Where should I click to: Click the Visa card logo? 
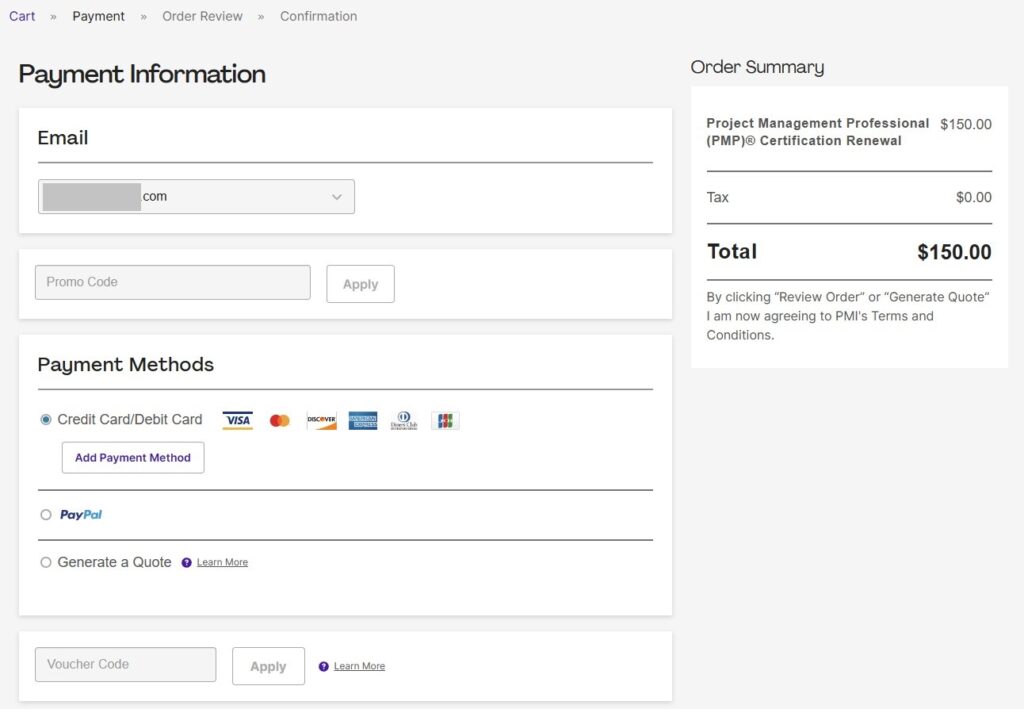tap(238, 420)
